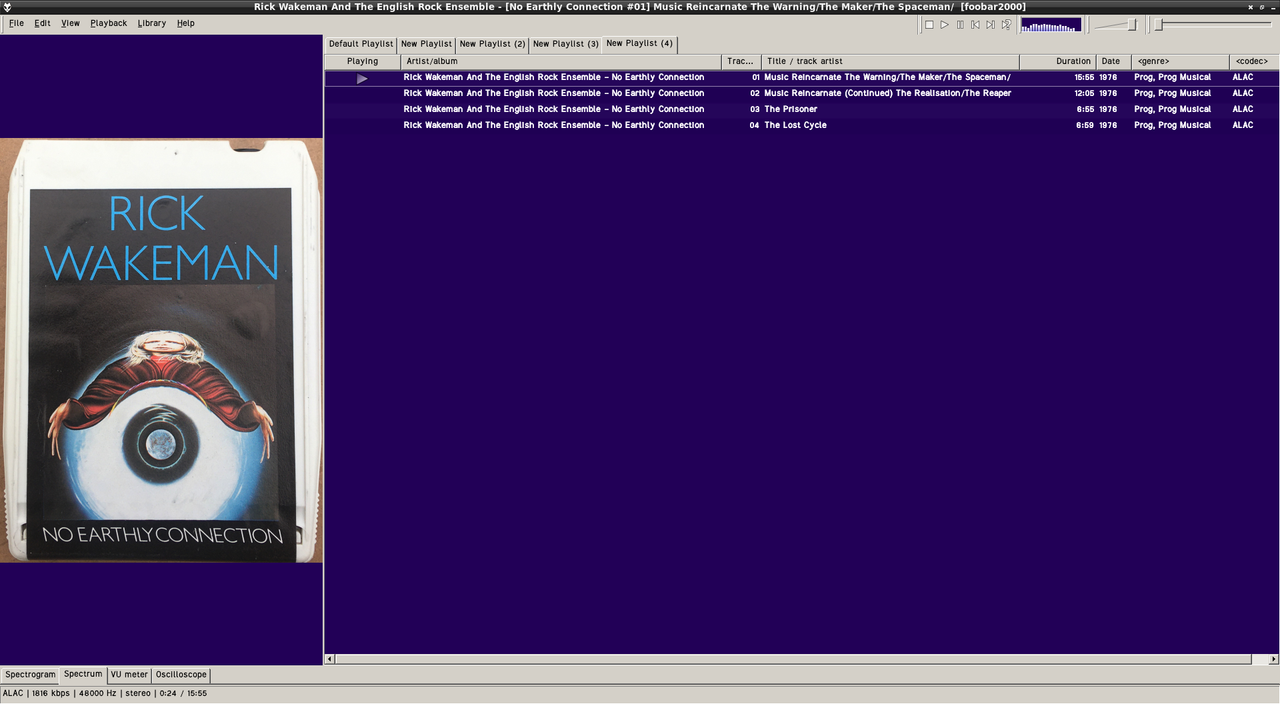
Task: Select track 01 Music Reincarnate The Warning
Action: (x=802, y=77)
